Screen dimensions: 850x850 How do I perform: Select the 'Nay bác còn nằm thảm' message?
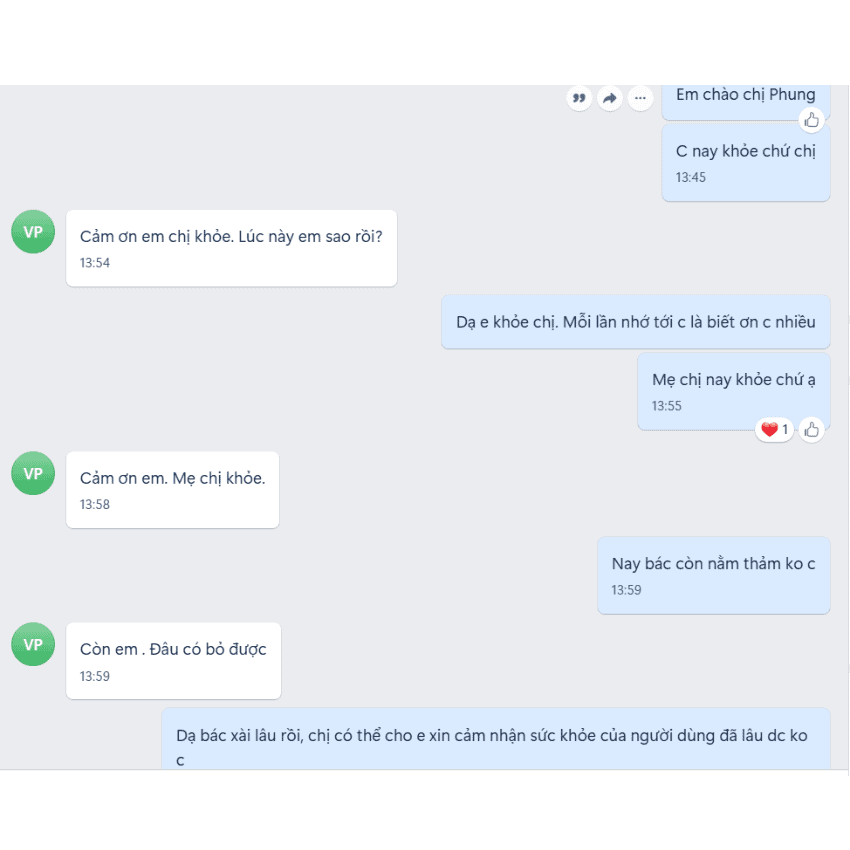pos(714,575)
